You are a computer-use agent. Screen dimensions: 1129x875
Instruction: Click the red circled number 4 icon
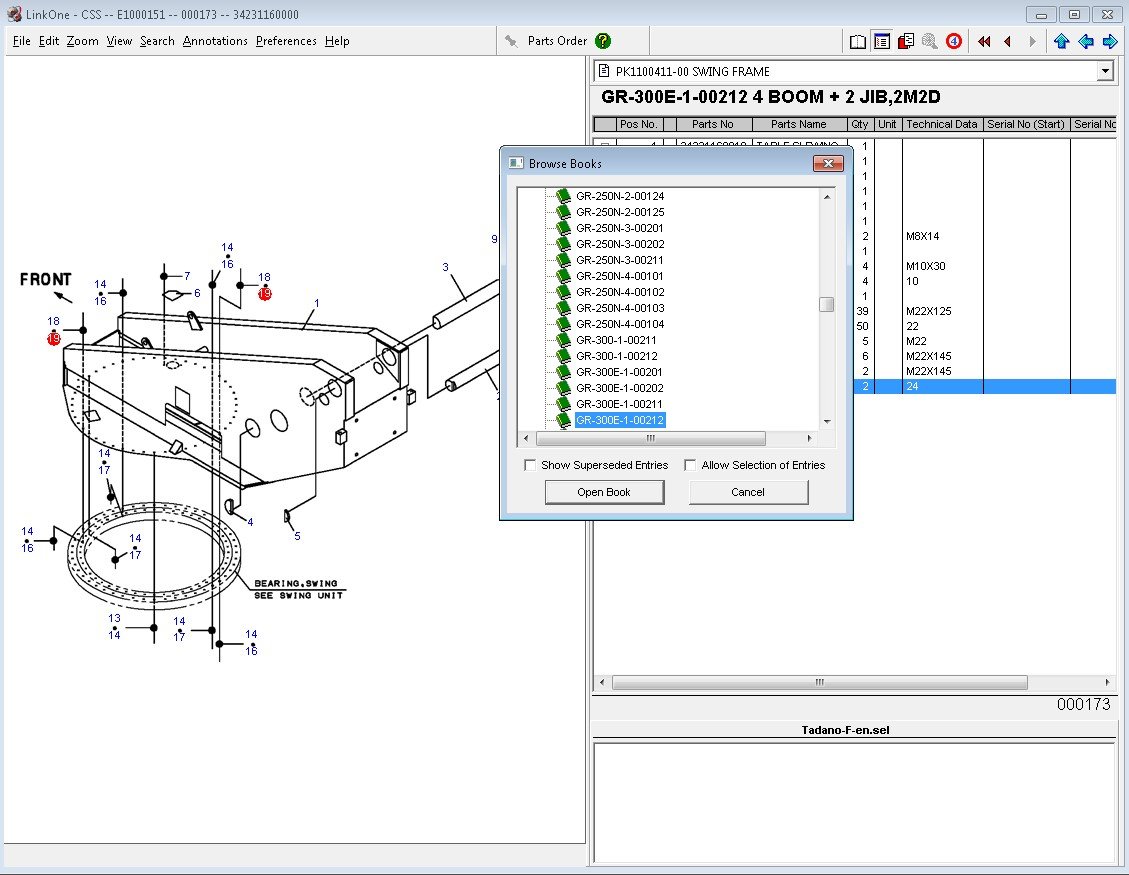(x=954, y=41)
